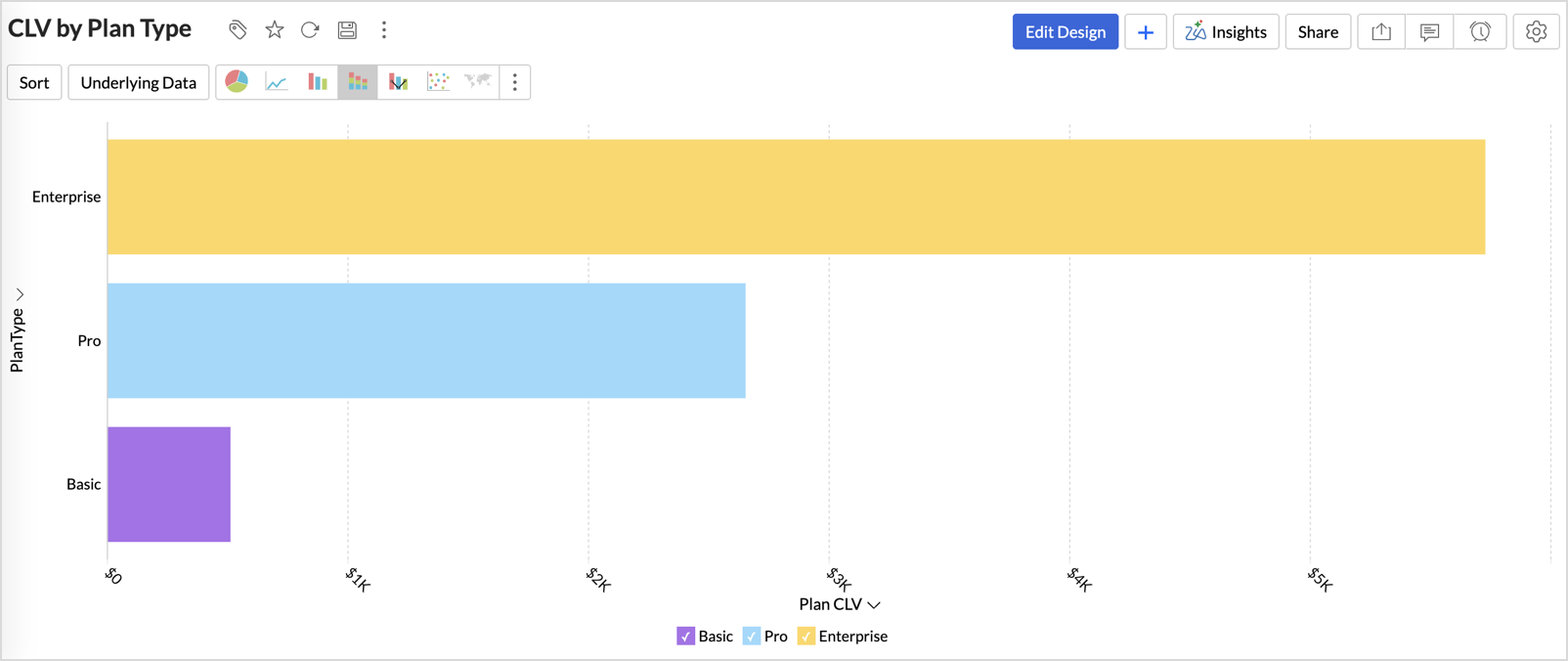This screenshot has height=661, width=1568.
Task: Mark report as favorite with the star
Action: click(275, 30)
